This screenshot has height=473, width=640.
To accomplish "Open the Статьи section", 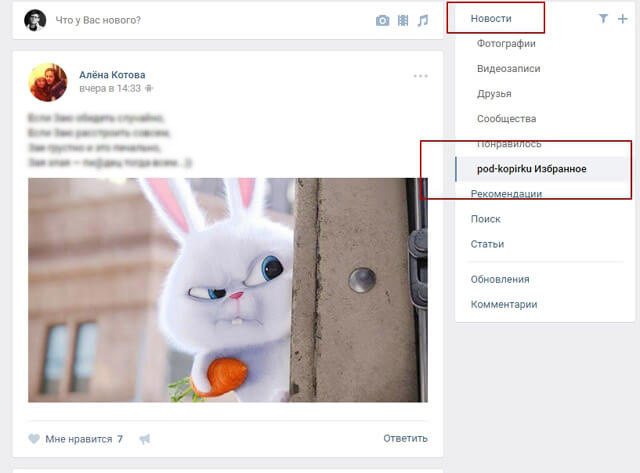I will coord(487,244).
